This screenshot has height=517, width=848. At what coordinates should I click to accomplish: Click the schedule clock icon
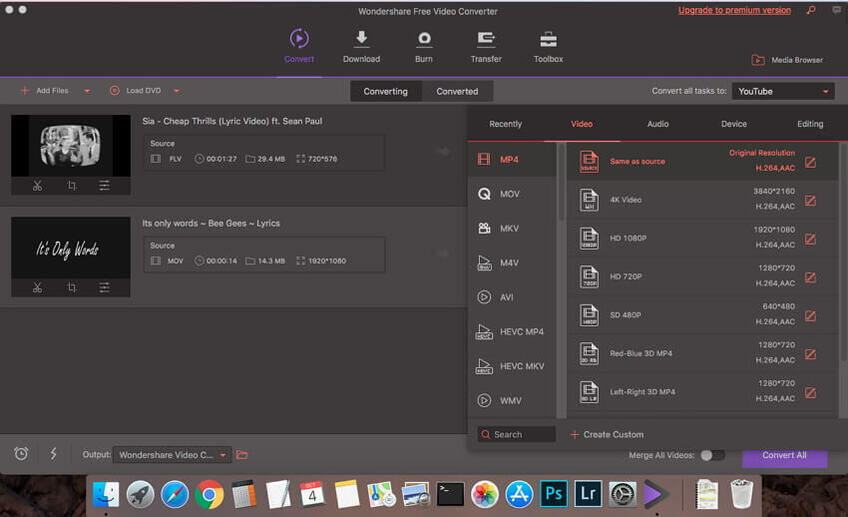pyautogui.click(x=21, y=454)
